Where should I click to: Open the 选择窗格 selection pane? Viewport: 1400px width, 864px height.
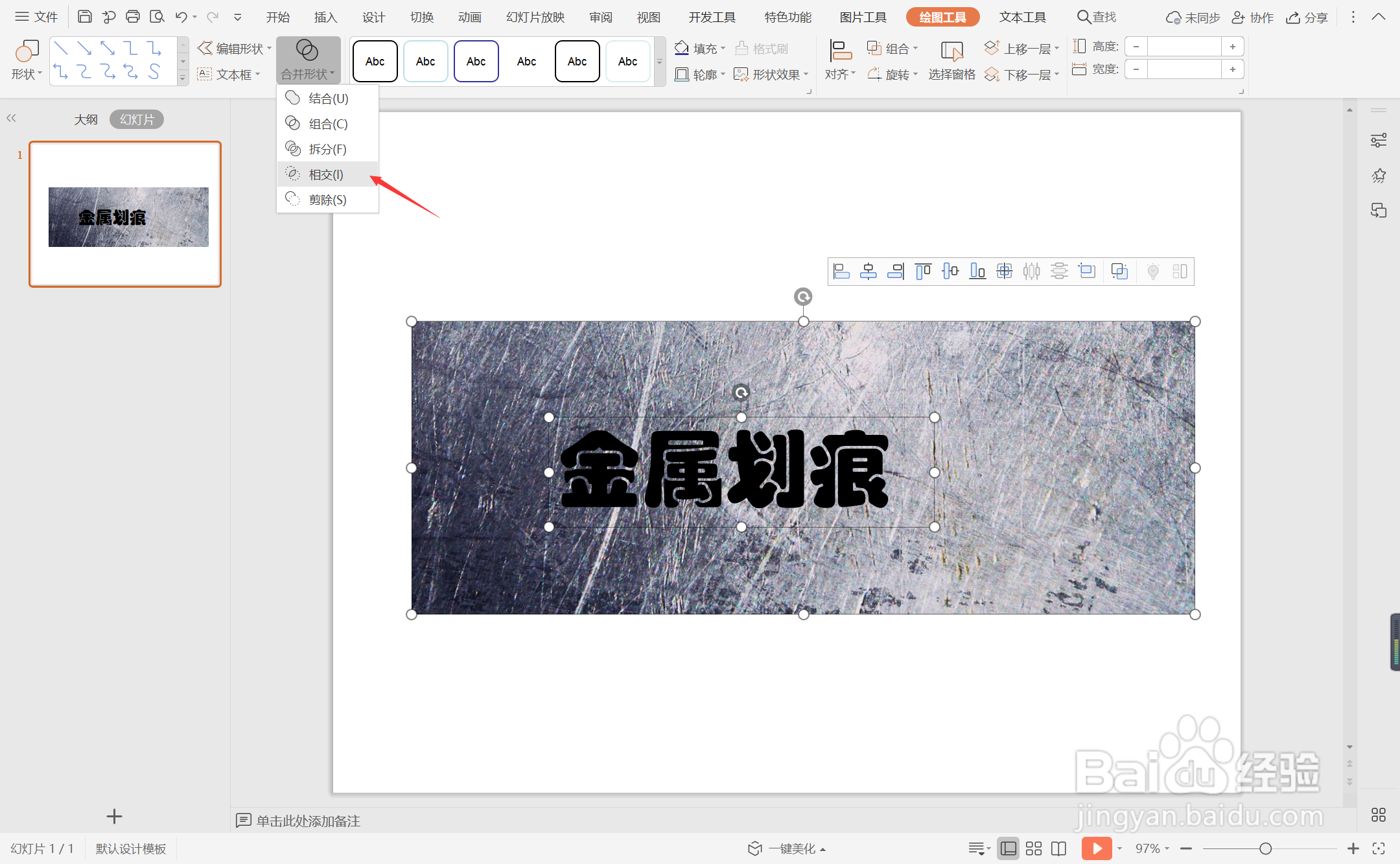(951, 60)
